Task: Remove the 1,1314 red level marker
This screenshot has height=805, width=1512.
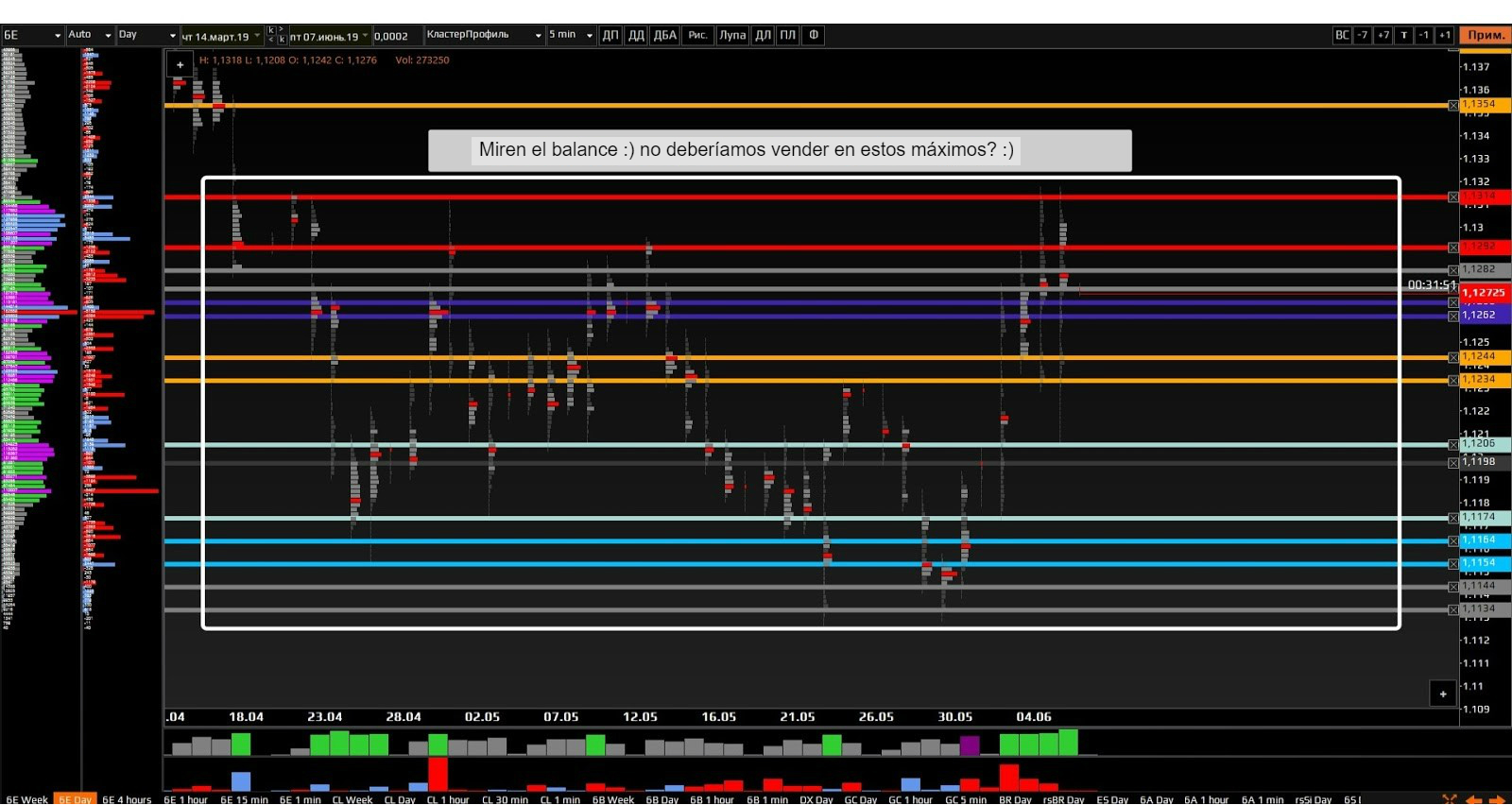Action: coord(1453,197)
